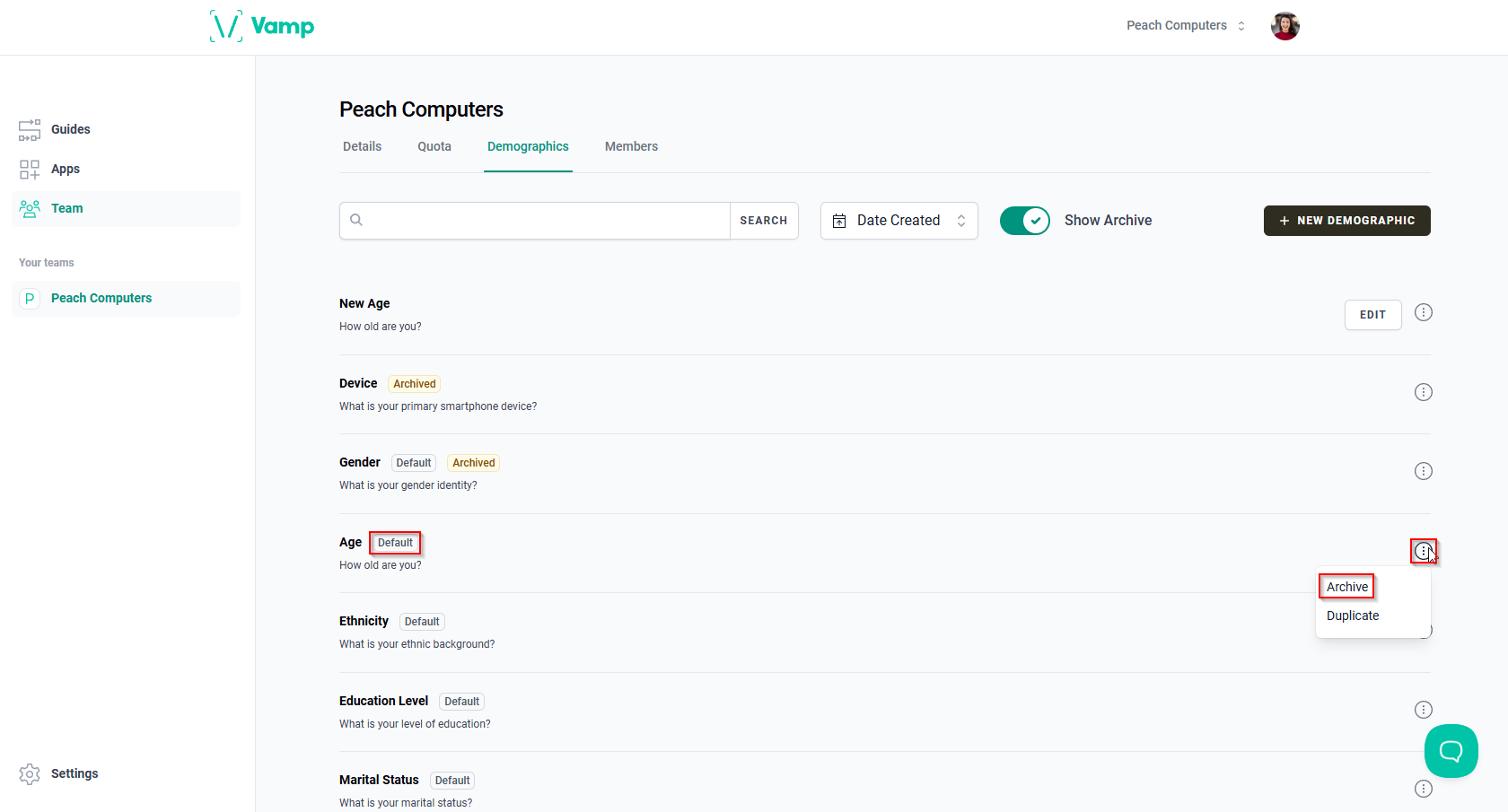Click the Device demographic title
This screenshot has height=812, width=1508.
[358, 383]
